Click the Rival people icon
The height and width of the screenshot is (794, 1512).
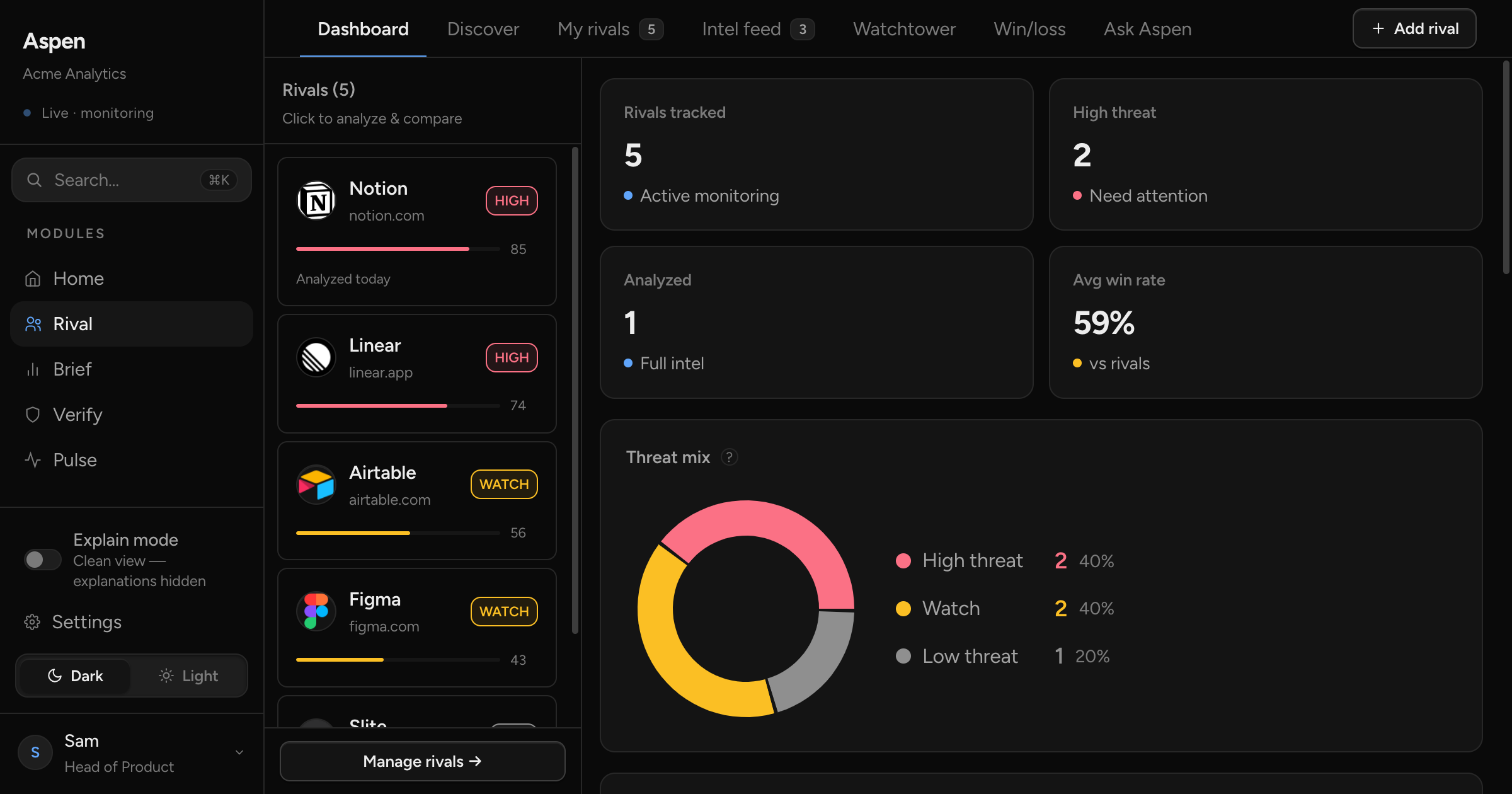pos(33,324)
